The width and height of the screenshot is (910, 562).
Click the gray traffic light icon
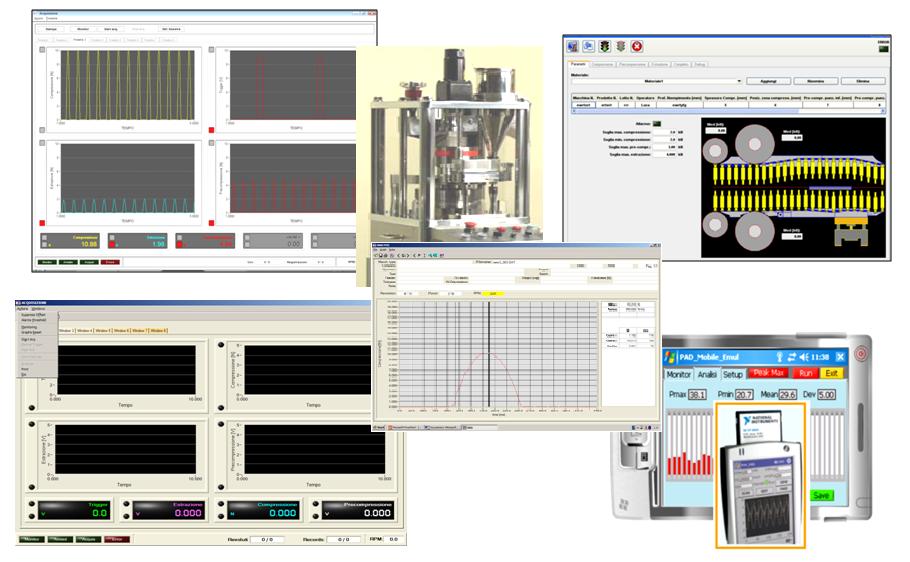point(620,46)
